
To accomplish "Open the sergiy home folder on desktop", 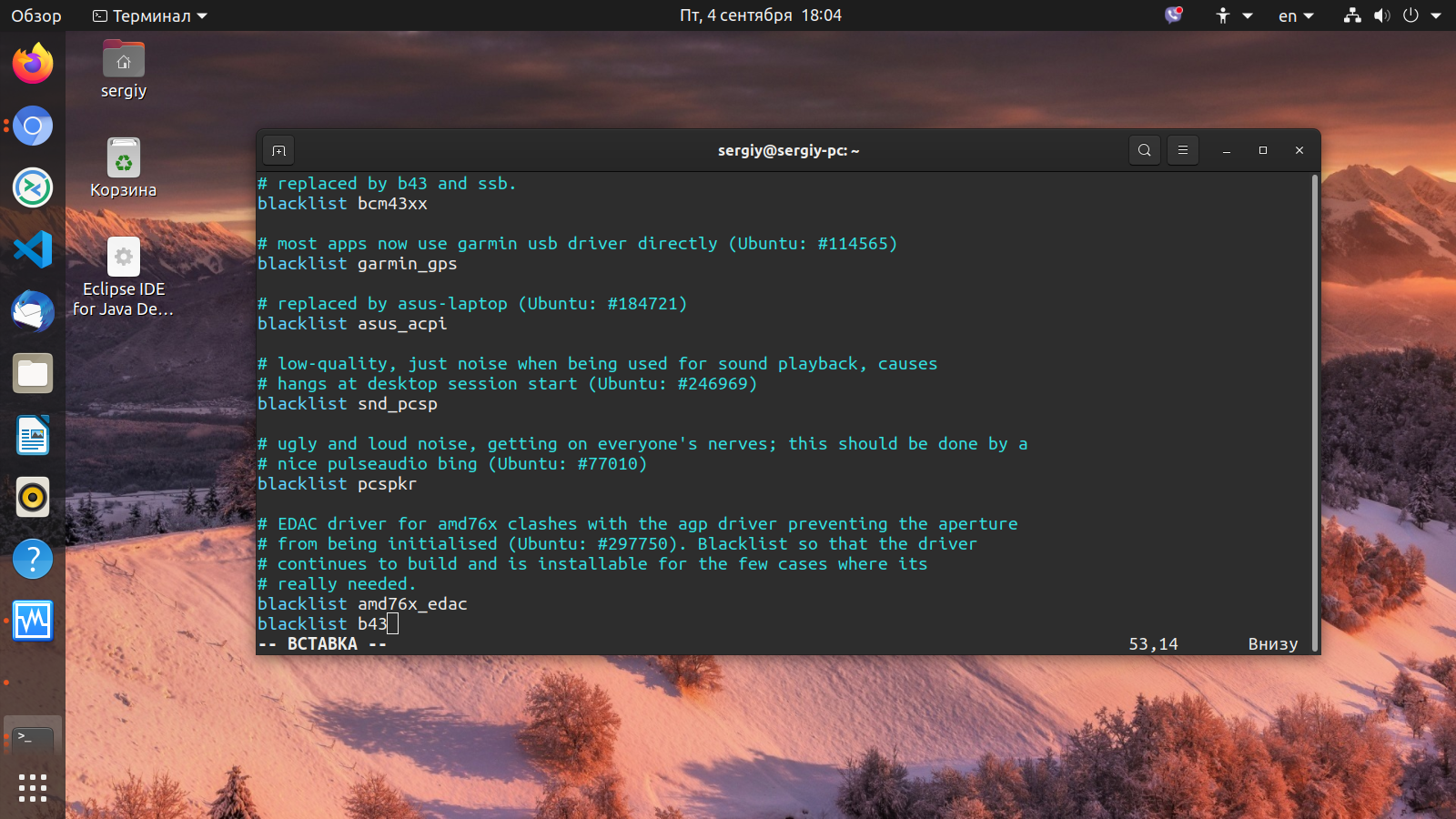I will tap(124, 69).
